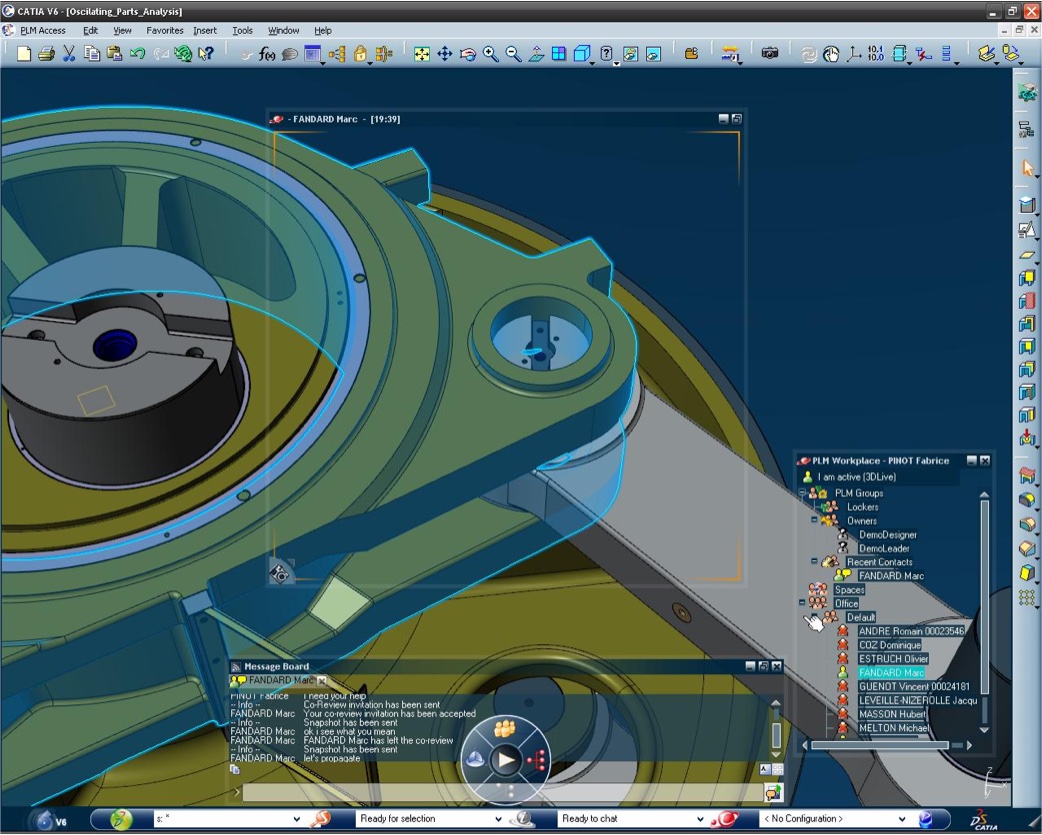The height and width of the screenshot is (835, 1042).
Task: Click the Fit All In icon
Action: pos(422,54)
